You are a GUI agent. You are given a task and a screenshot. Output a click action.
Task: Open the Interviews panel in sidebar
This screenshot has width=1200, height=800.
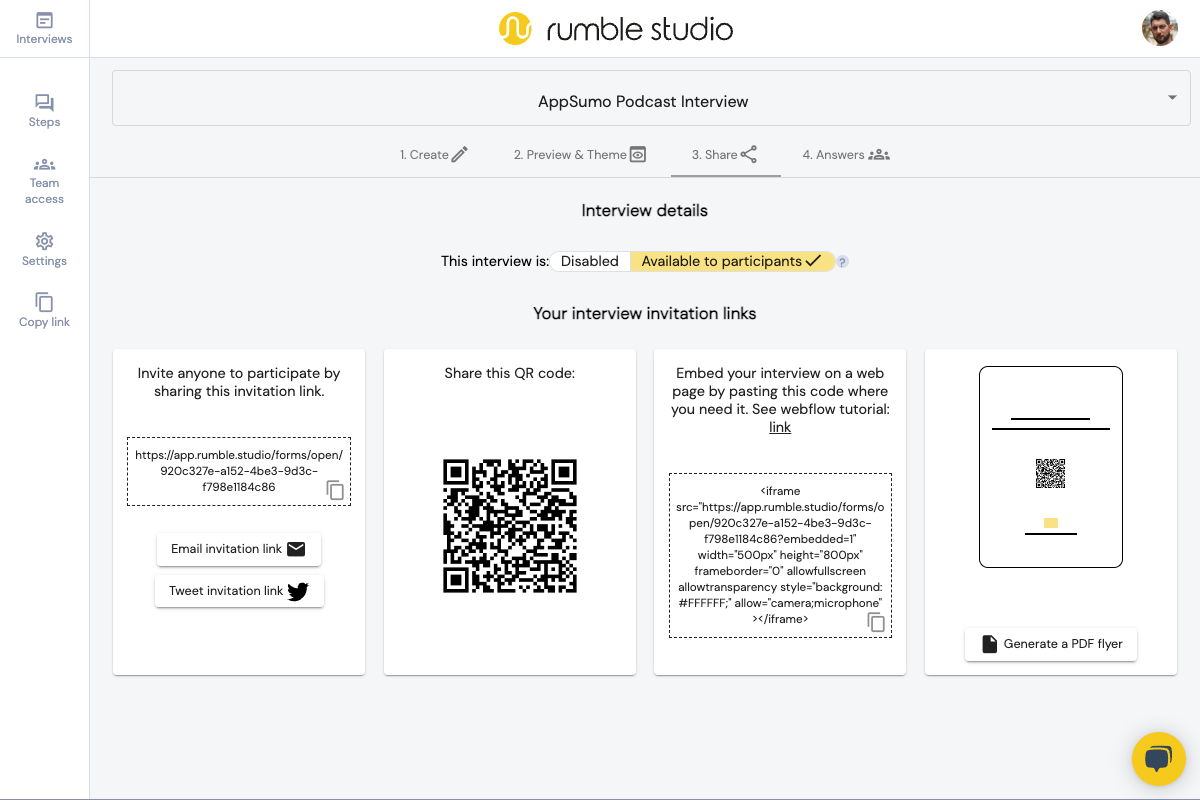(44, 28)
